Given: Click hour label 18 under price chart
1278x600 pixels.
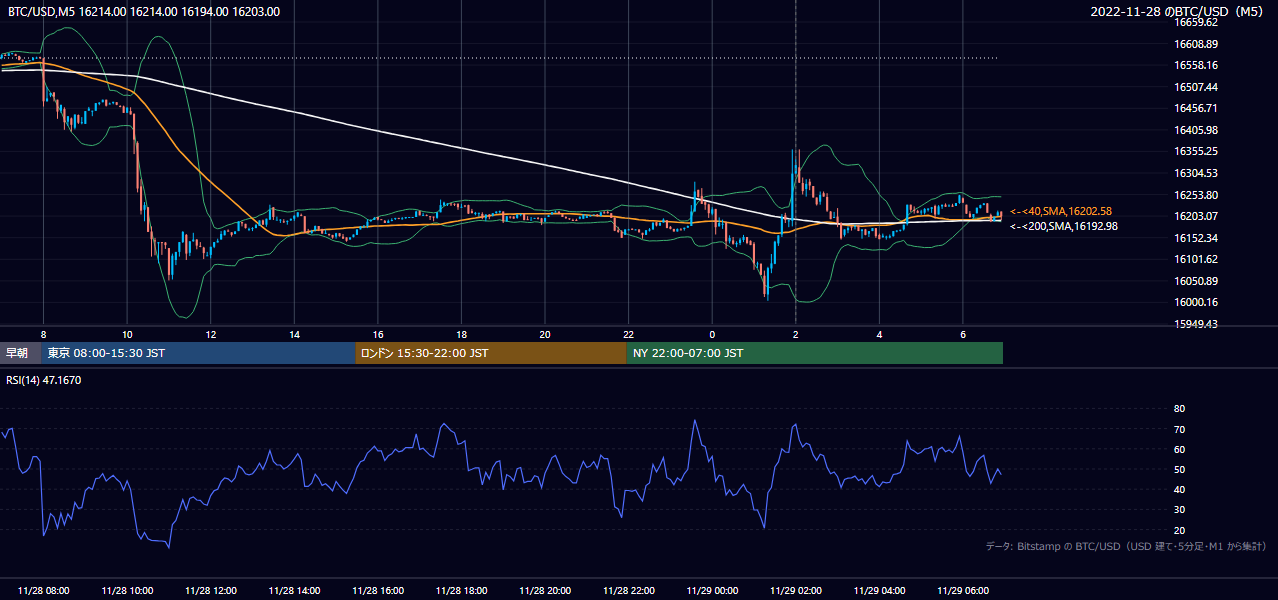Looking at the screenshot, I should click(461, 333).
